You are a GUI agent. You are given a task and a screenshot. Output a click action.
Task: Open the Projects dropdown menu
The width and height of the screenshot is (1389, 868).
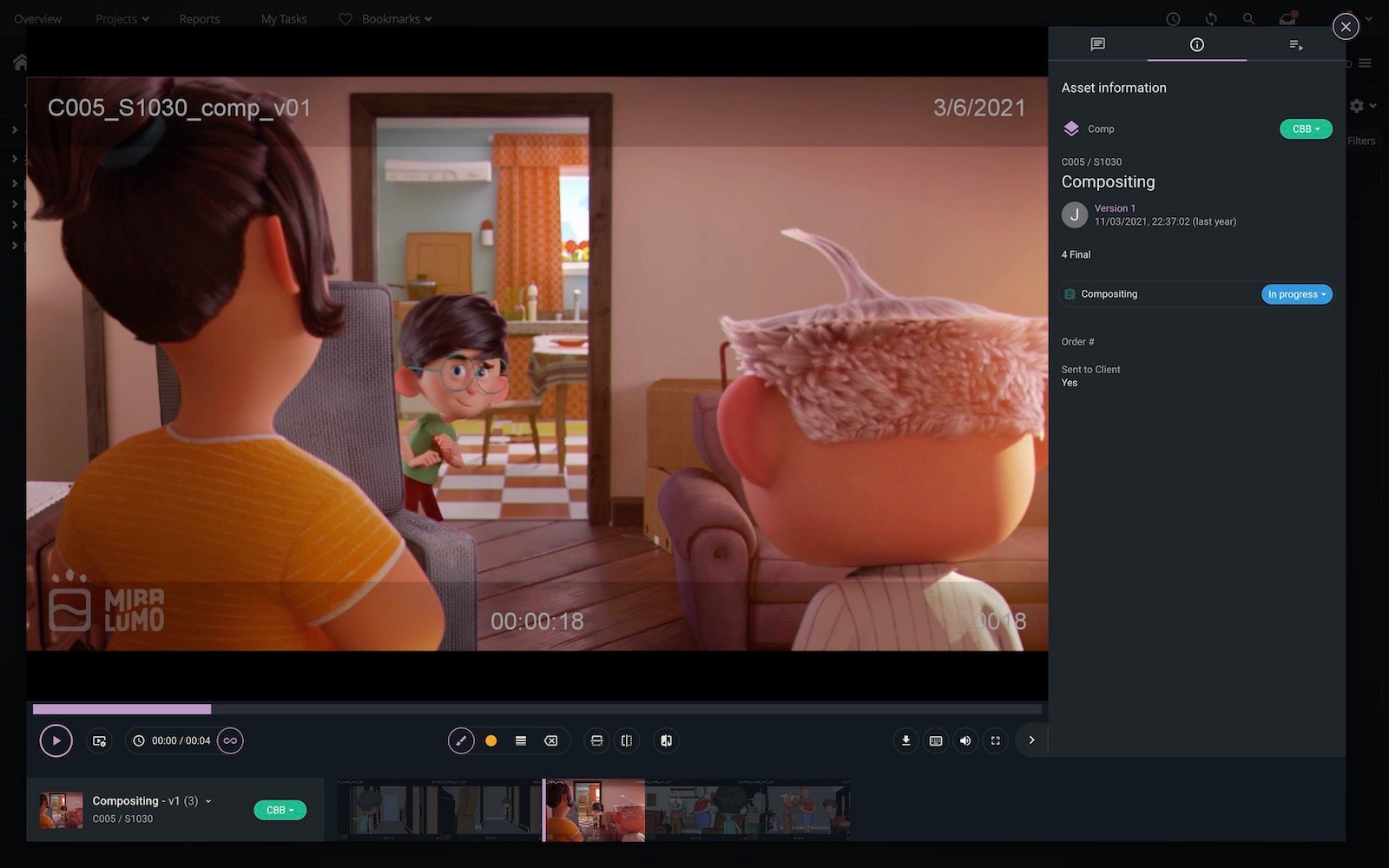[x=122, y=19]
